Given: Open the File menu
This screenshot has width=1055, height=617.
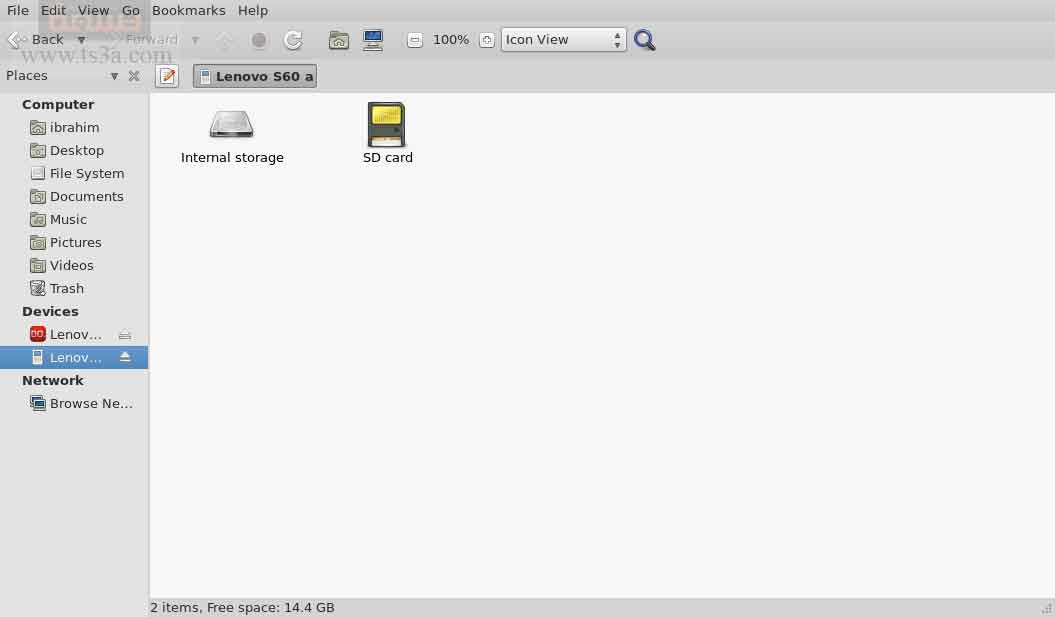Looking at the screenshot, I should click(x=18, y=10).
